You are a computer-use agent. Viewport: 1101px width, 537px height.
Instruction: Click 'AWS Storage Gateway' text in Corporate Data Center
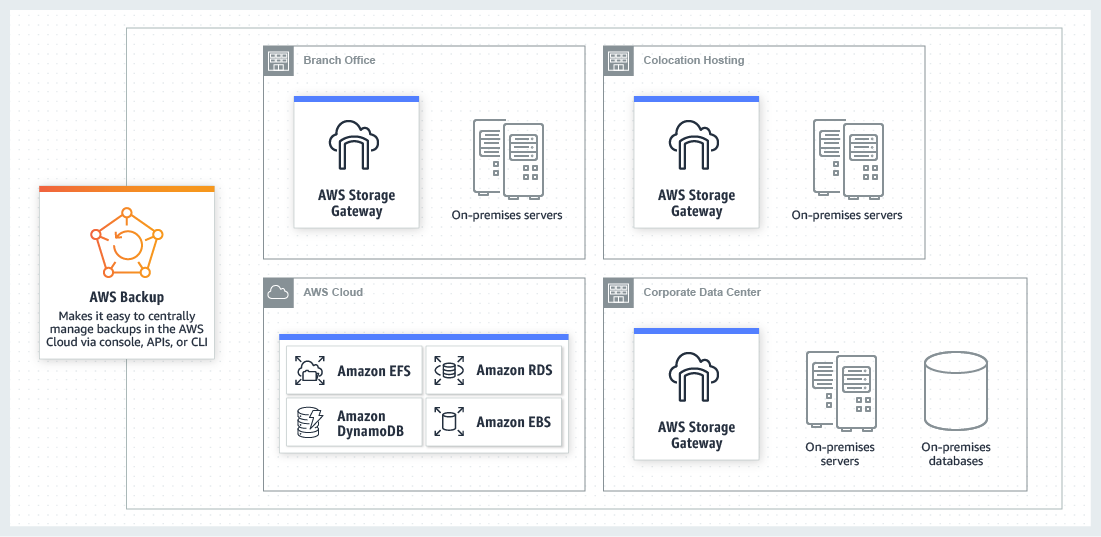(697, 435)
